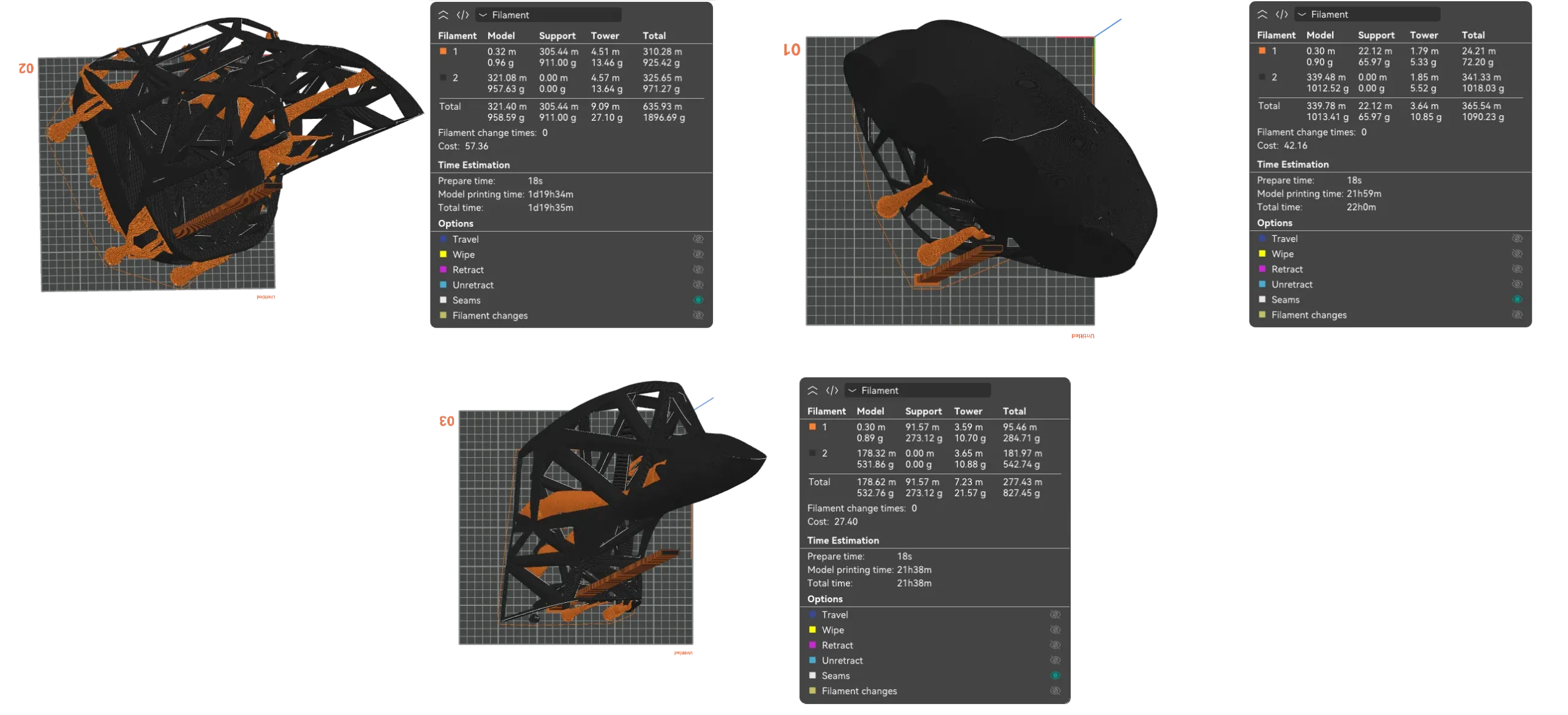
Task: Collapse the panel showing cost 42.16
Action: point(1262,14)
